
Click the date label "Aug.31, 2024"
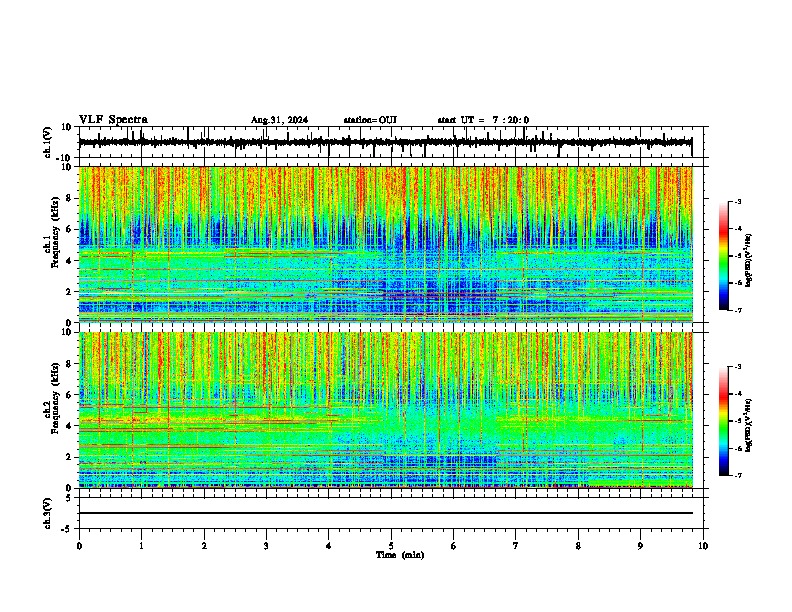point(279,120)
